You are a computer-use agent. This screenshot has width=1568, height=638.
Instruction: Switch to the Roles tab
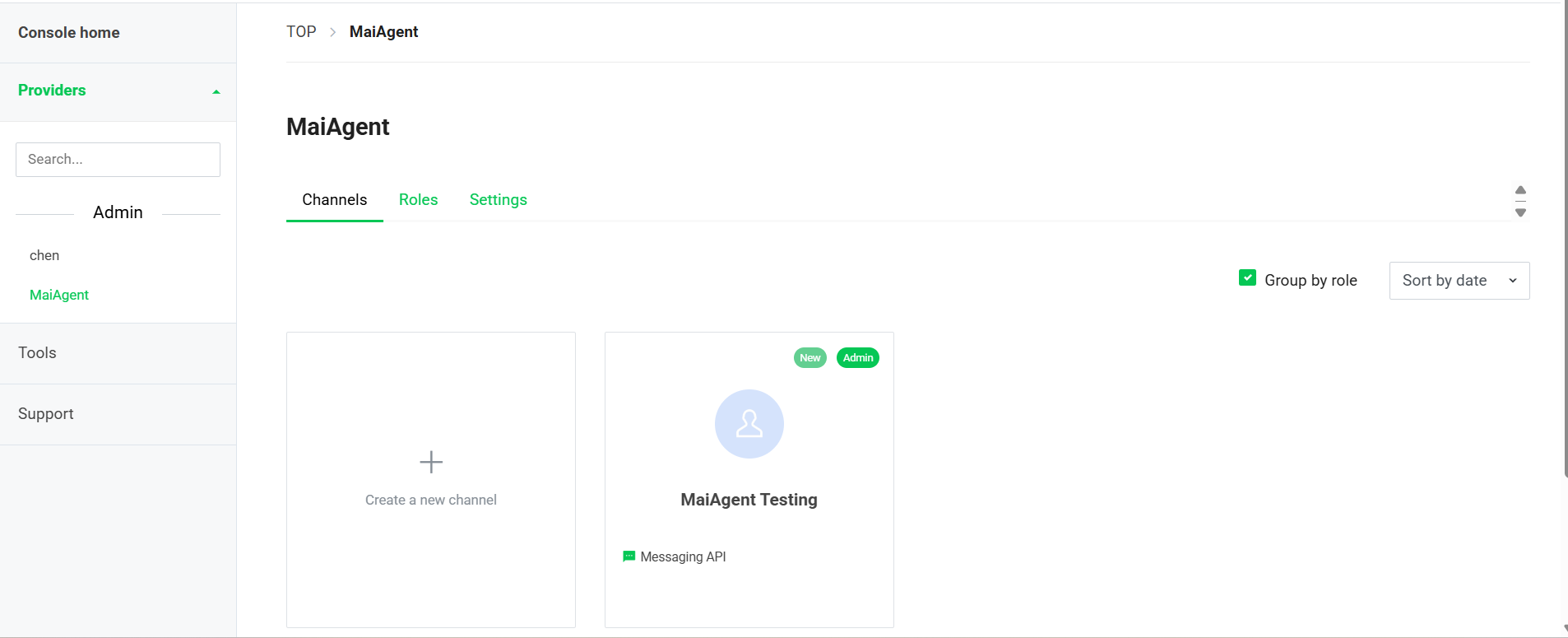point(418,200)
